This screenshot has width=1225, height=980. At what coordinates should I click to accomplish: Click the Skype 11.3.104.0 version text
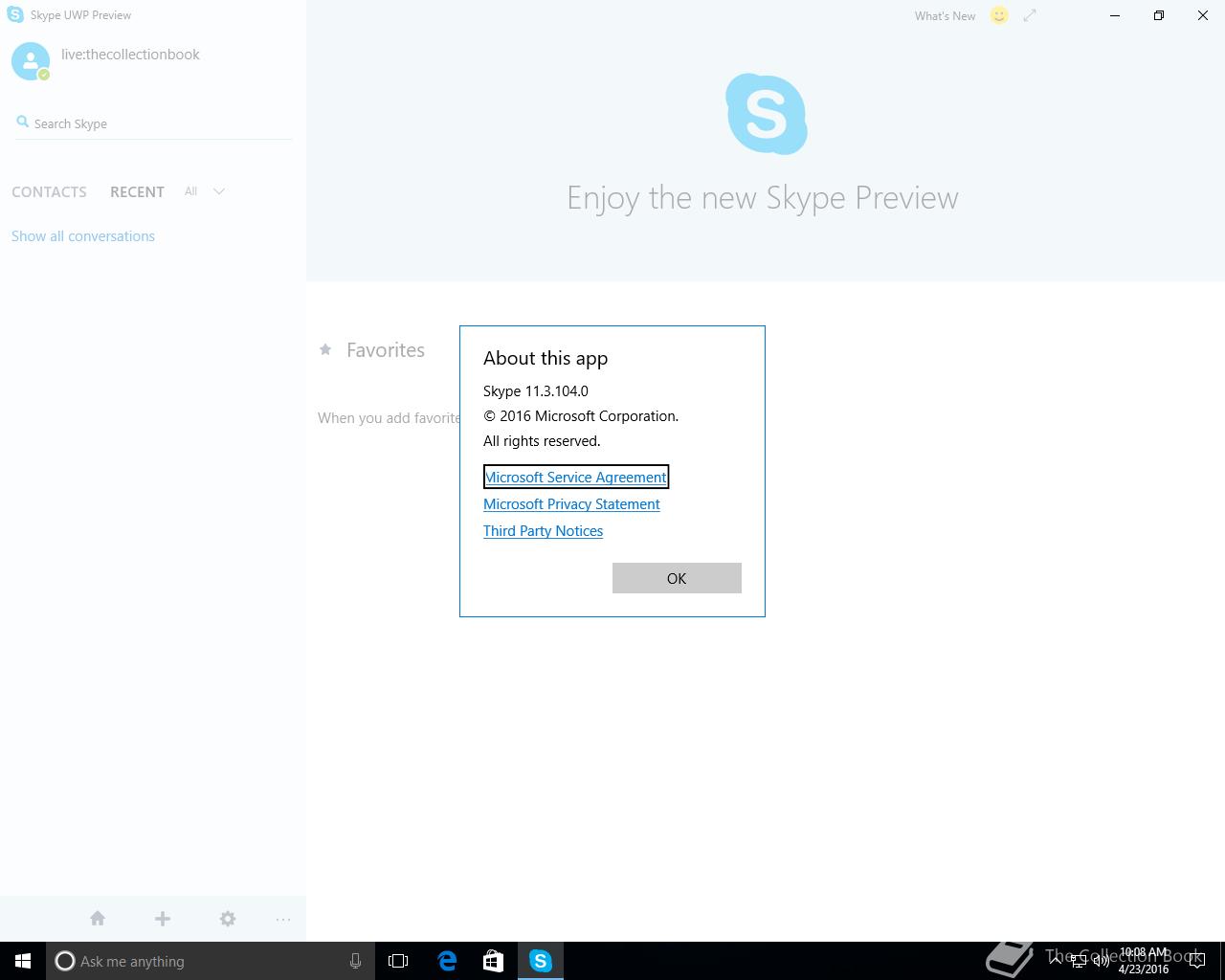tap(536, 390)
